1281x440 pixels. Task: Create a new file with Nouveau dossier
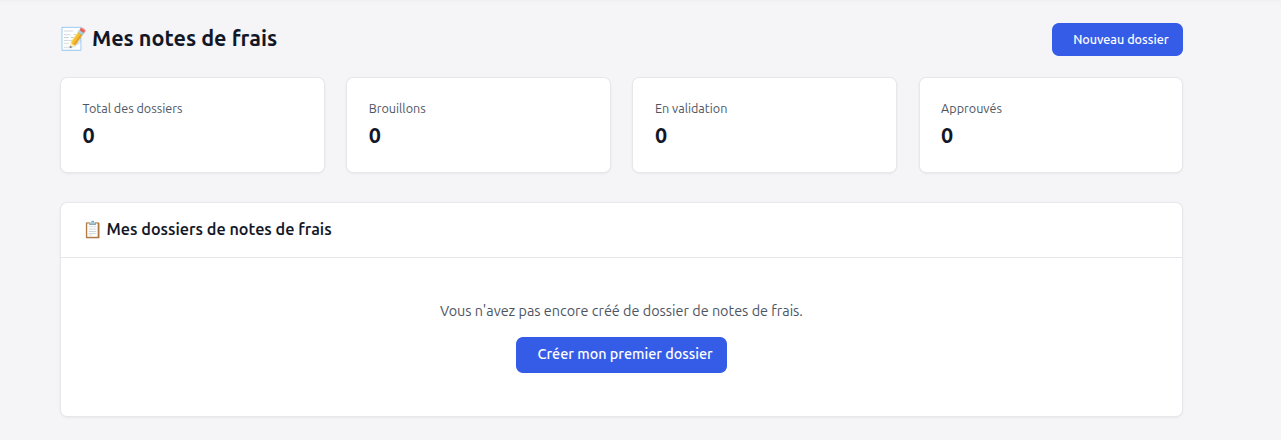1117,40
